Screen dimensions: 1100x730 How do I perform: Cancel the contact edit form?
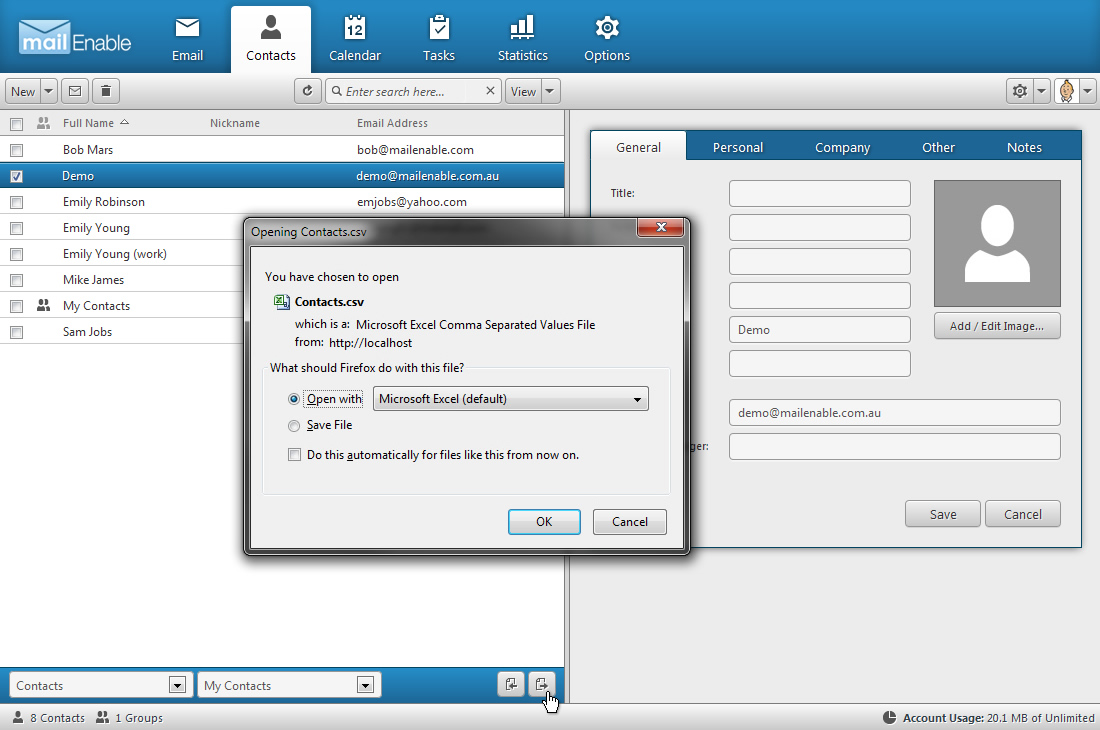point(1023,514)
